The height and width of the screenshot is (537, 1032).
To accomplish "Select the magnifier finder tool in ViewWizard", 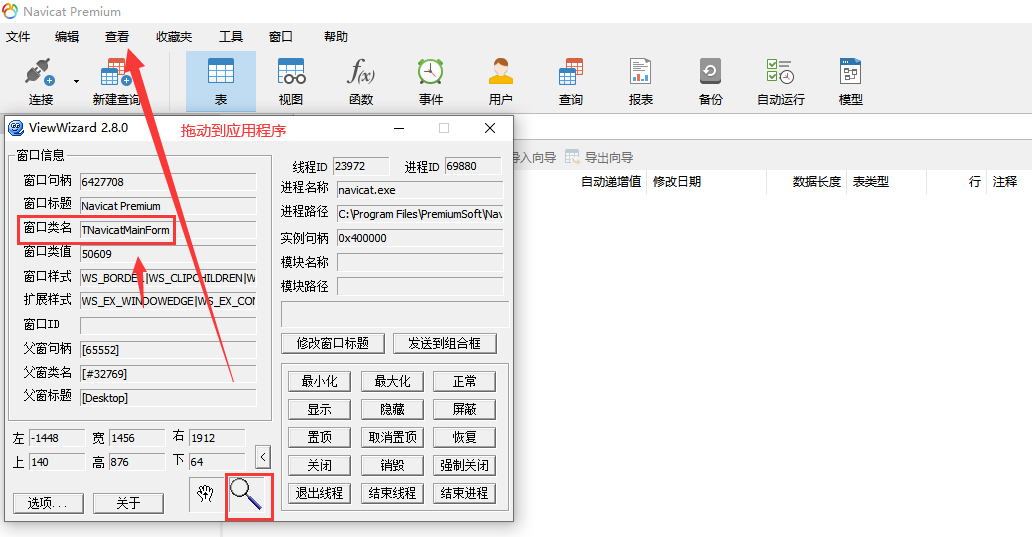I will tap(249, 496).
